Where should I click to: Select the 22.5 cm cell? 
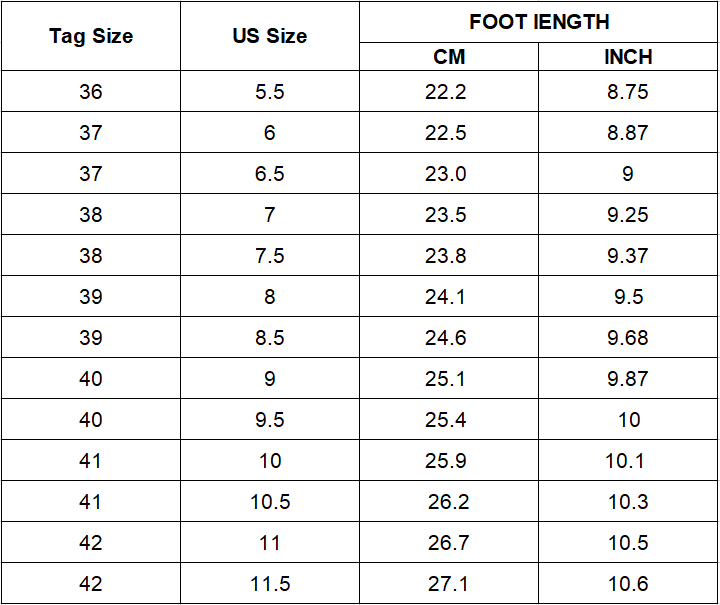[446, 133]
